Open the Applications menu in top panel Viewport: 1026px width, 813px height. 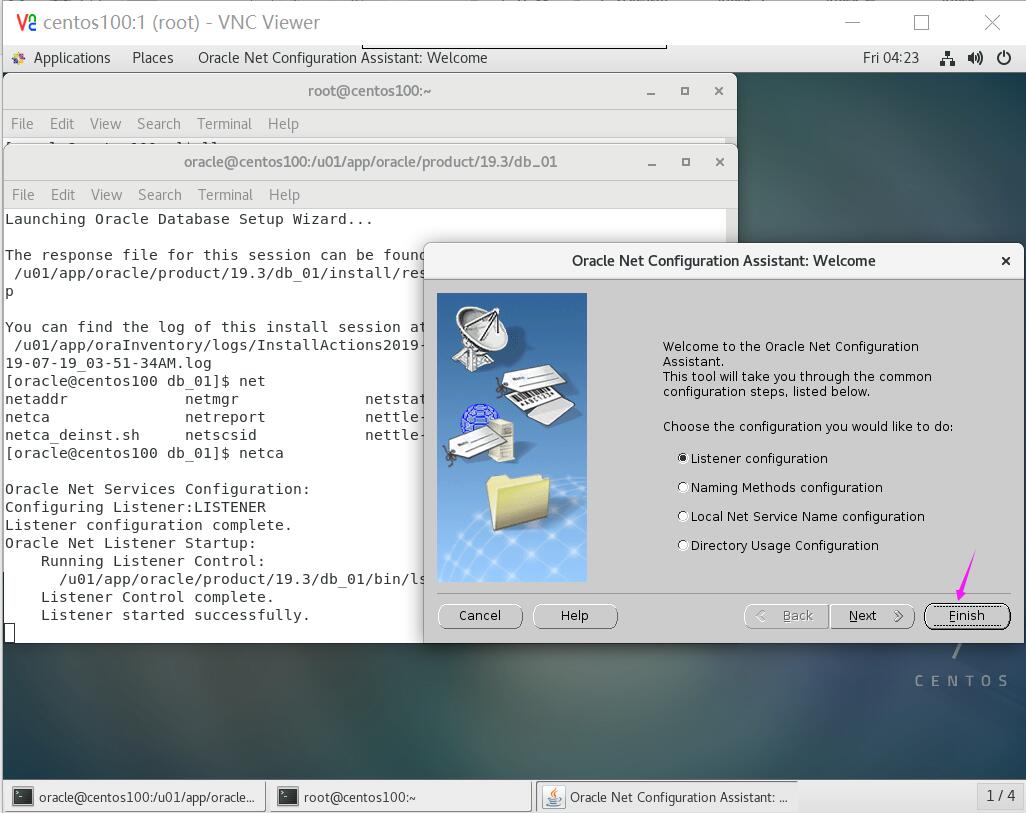72,58
